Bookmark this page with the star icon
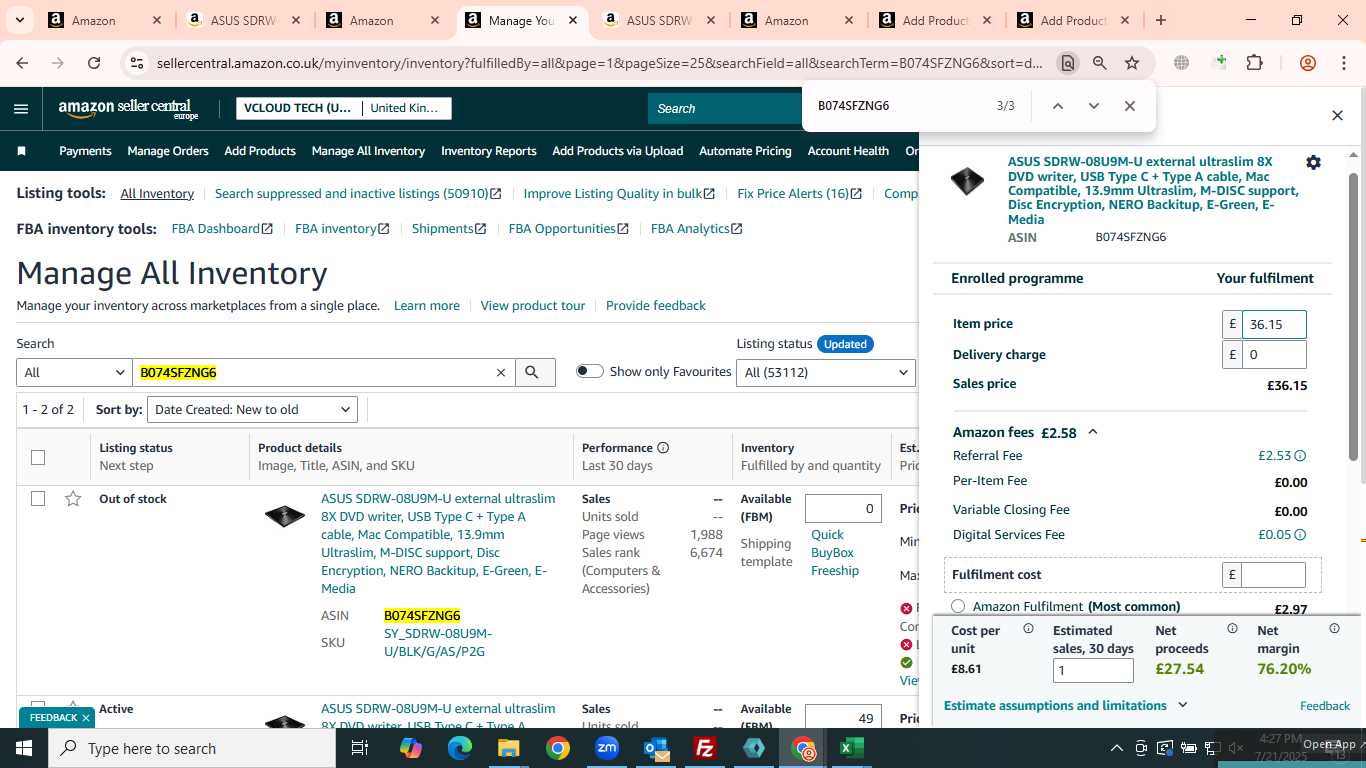The image size is (1366, 768). 1132,63
